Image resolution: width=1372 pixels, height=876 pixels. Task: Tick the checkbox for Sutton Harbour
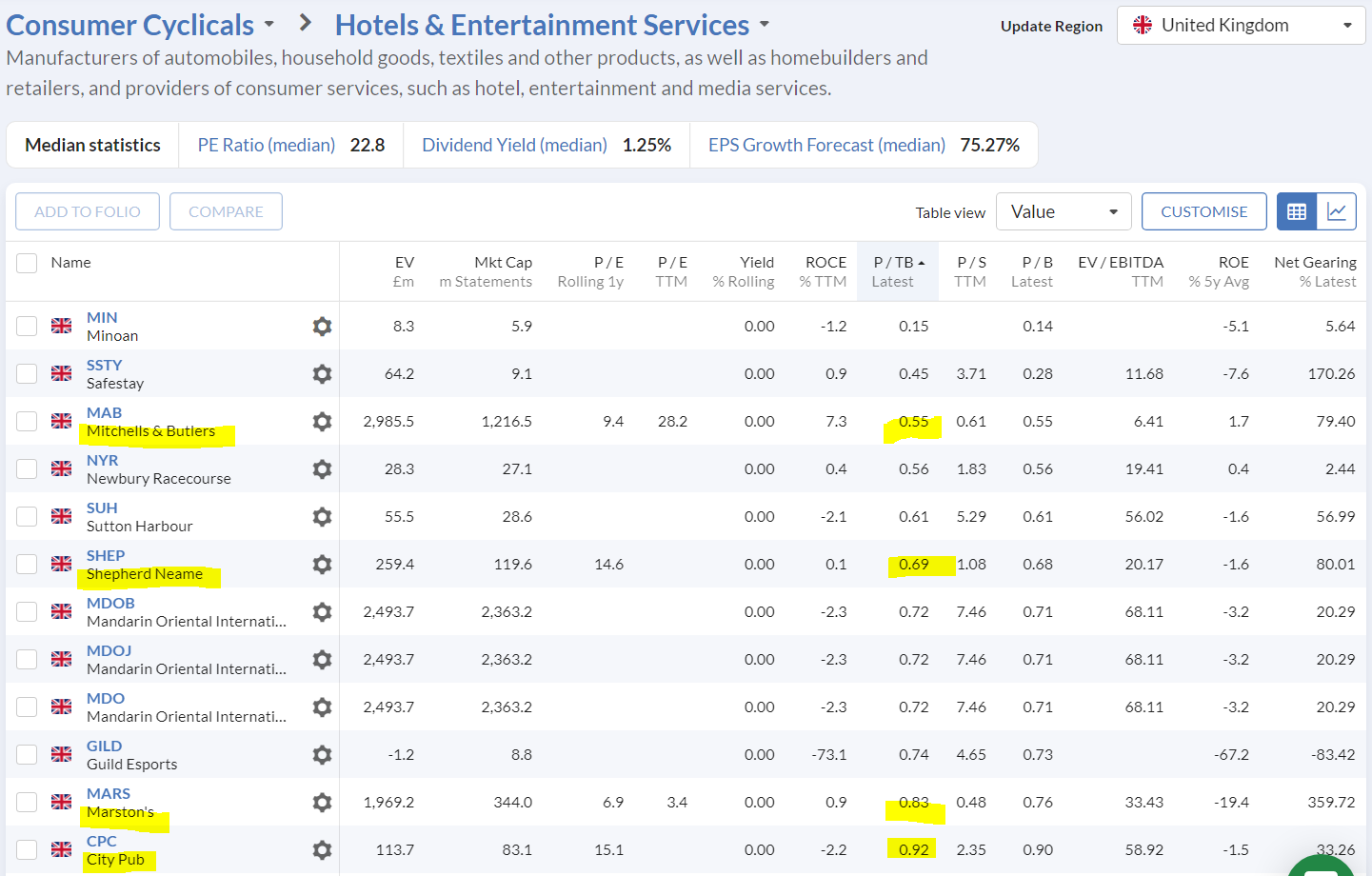tap(27, 516)
